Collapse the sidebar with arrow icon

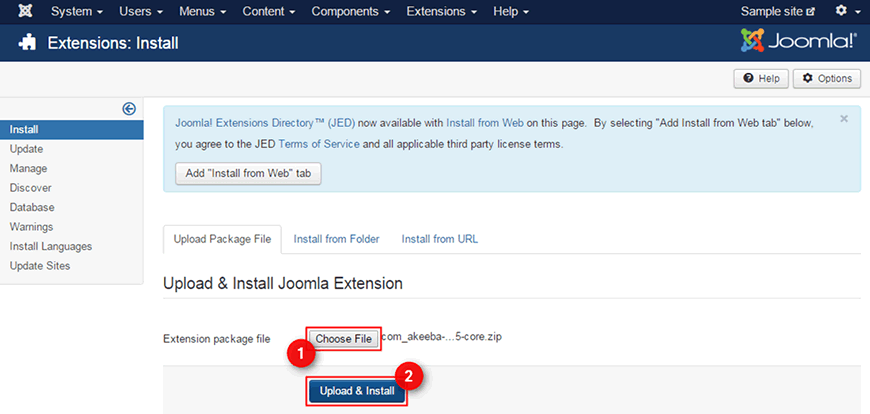point(129,109)
